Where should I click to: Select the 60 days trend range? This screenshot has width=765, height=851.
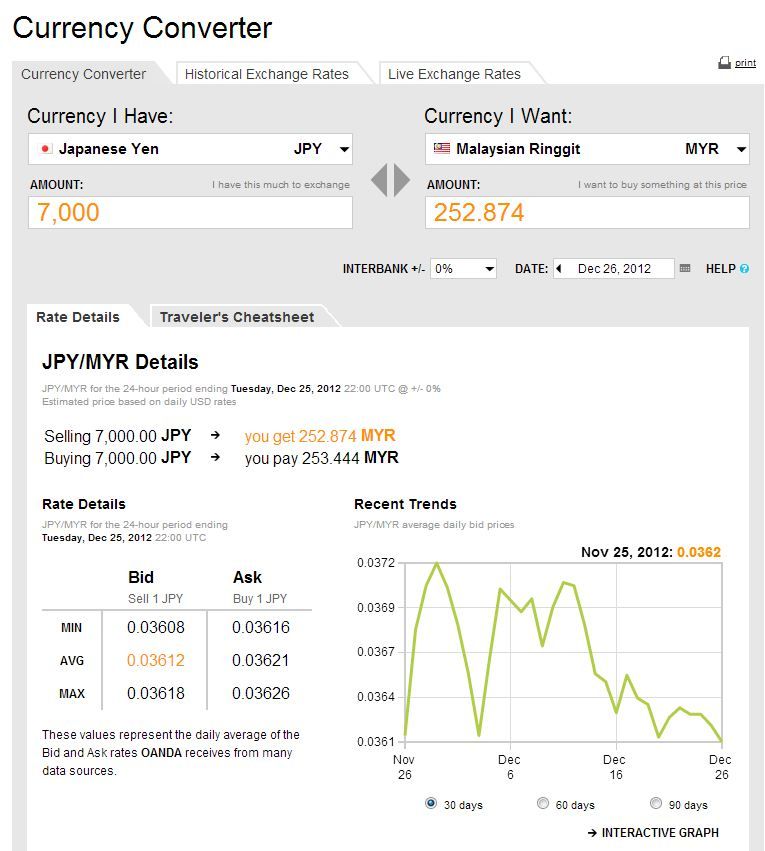click(543, 803)
